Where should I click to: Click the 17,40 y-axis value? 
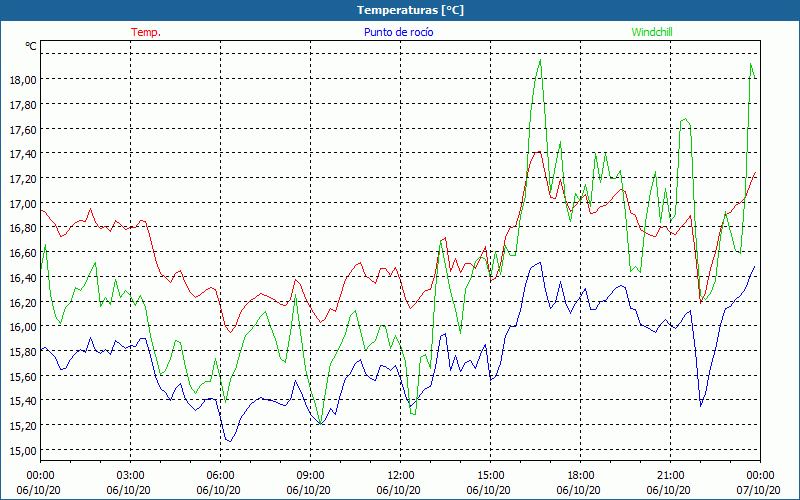[23, 154]
